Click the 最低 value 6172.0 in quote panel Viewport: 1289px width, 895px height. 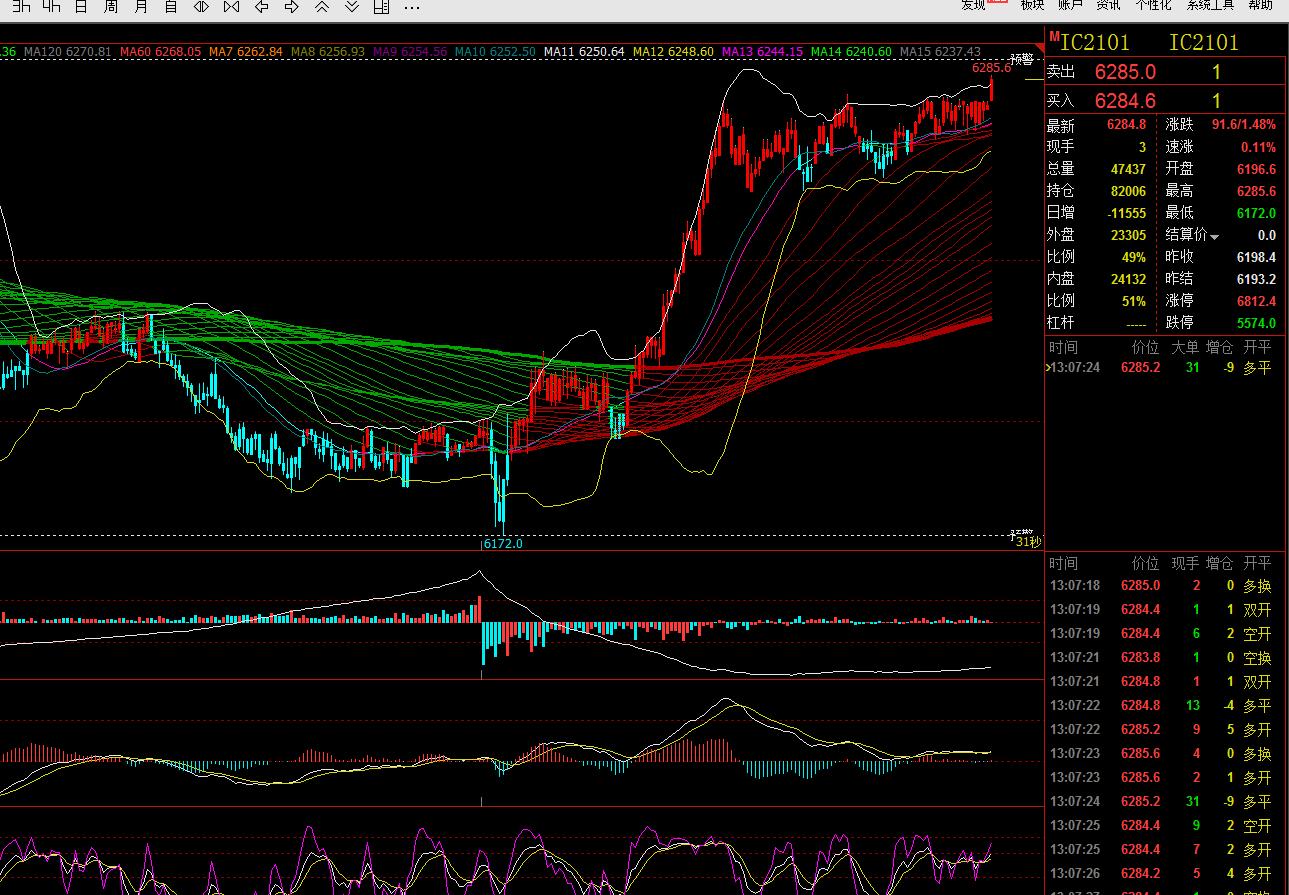click(x=1257, y=213)
